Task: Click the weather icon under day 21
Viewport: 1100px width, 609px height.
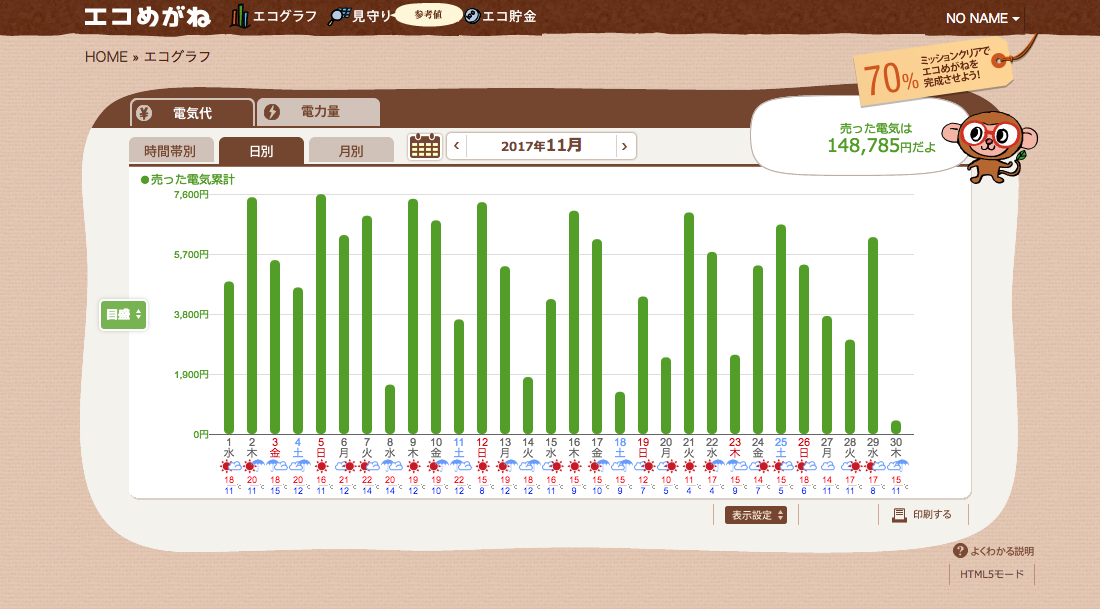Action: 689,466
